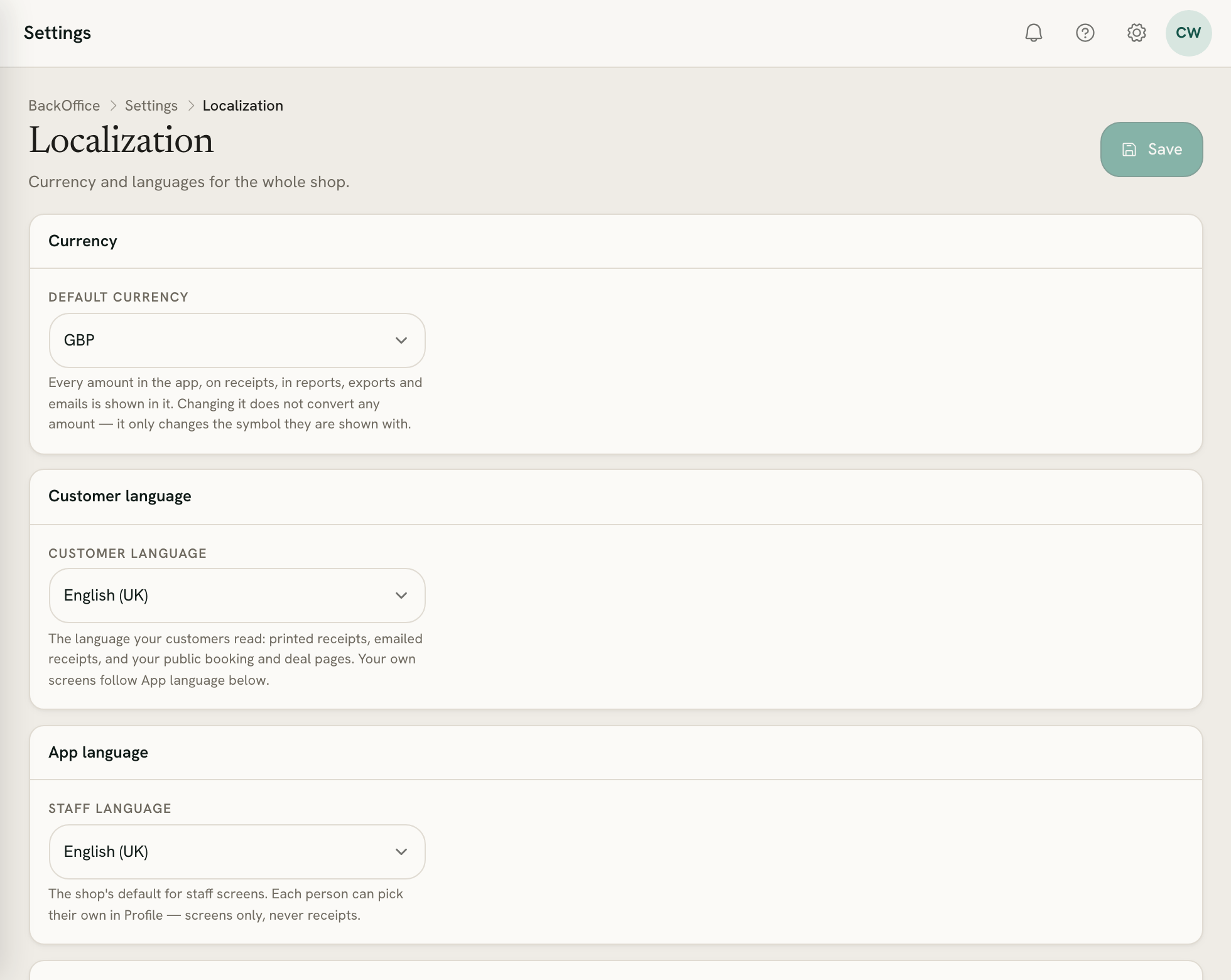Click the Localization page title
The height and width of the screenshot is (980, 1231).
pos(121,140)
